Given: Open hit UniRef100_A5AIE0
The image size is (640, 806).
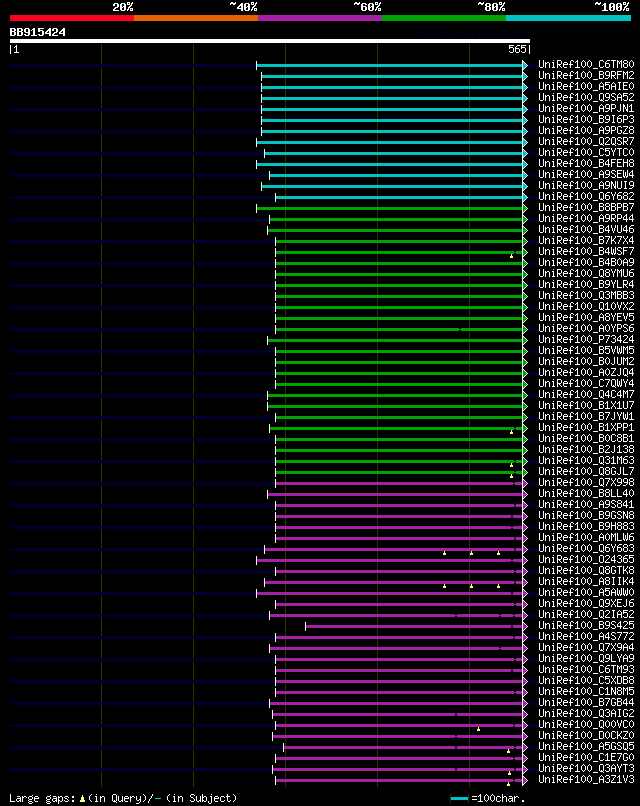Looking at the screenshot, I should click(x=586, y=87).
